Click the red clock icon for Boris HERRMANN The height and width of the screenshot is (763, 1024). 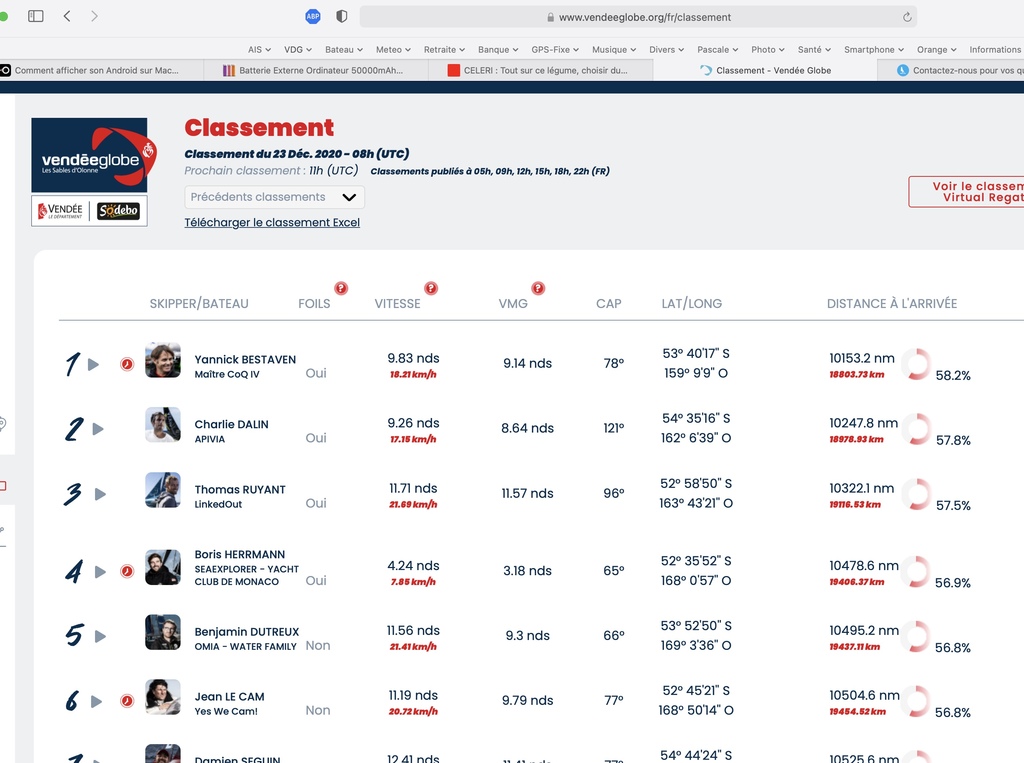[127, 572]
